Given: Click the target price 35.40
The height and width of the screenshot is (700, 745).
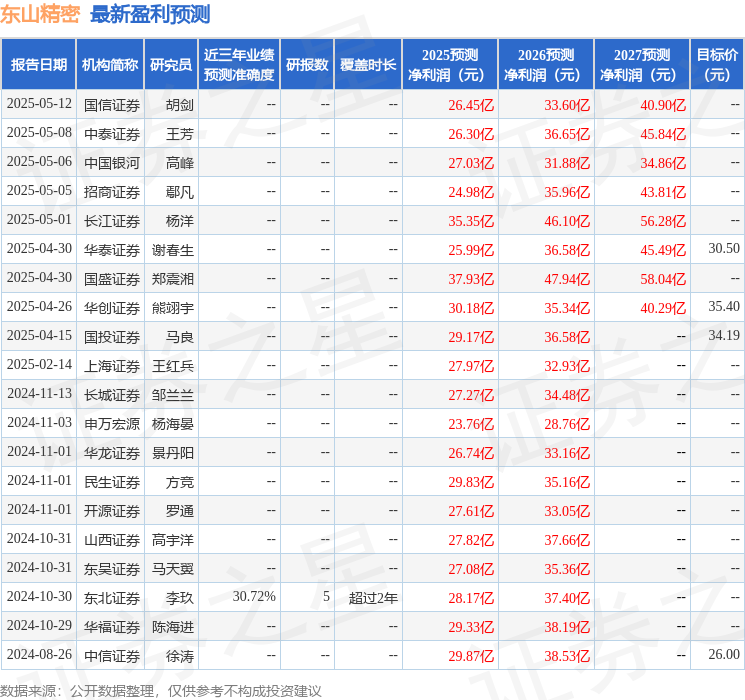Looking at the screenshot, I should [x=724, y=307].
